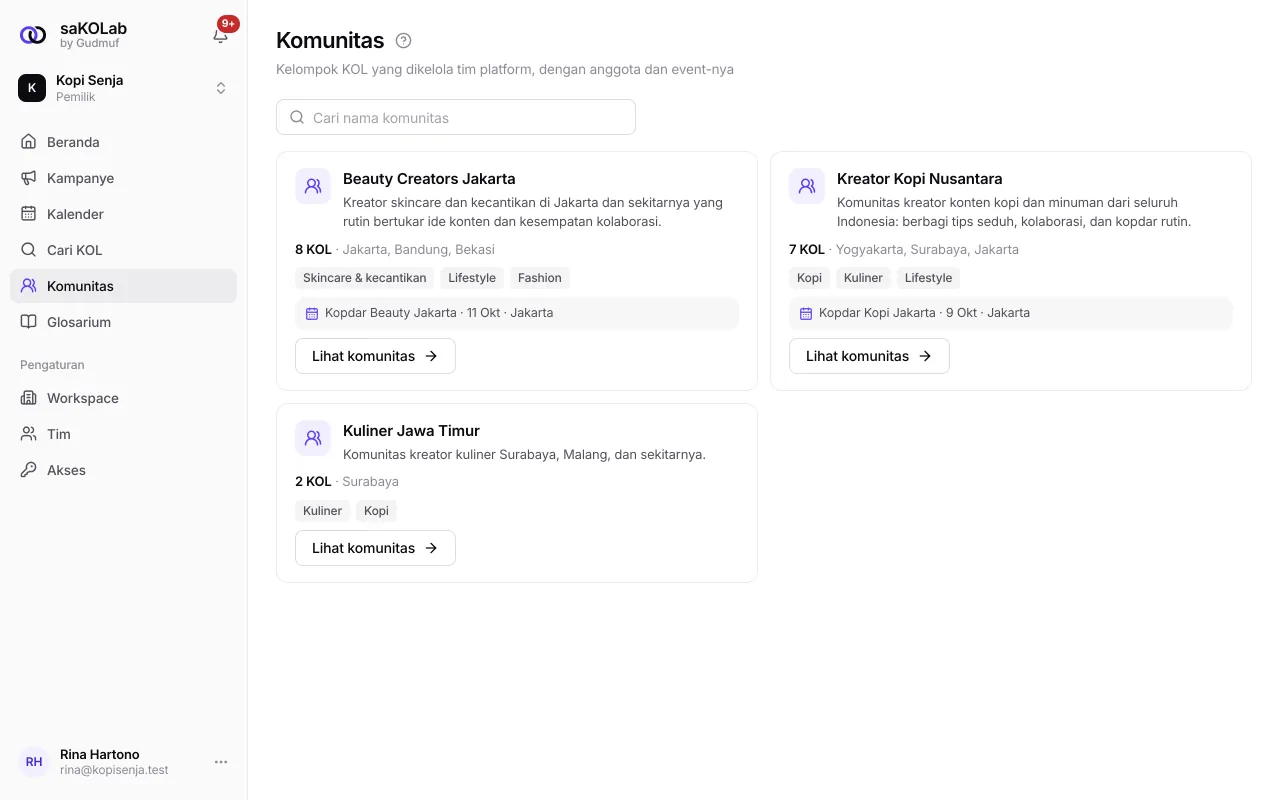Click the Kuliner Jawa Timur community icon
Image resolution: width=1280 pixels, height=800 pixels.
[x=313, y=438]
